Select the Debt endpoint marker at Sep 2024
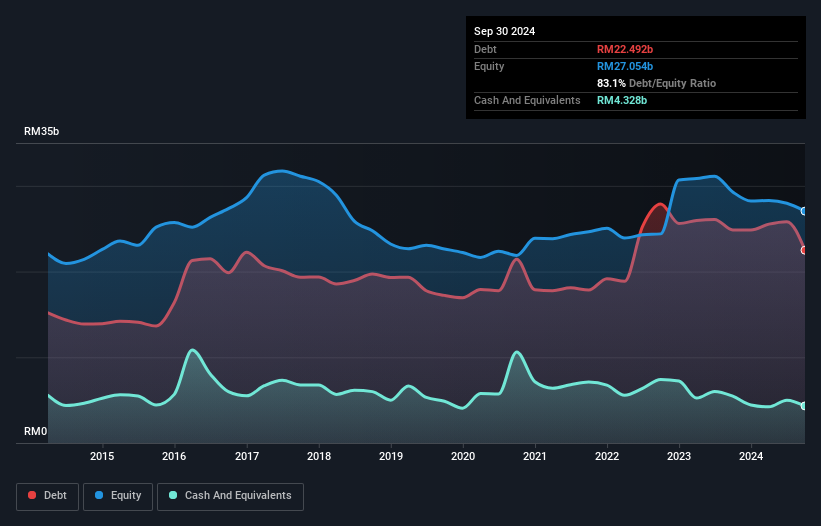The width and height of the screenshot is (821, 526). coord(804,250)
